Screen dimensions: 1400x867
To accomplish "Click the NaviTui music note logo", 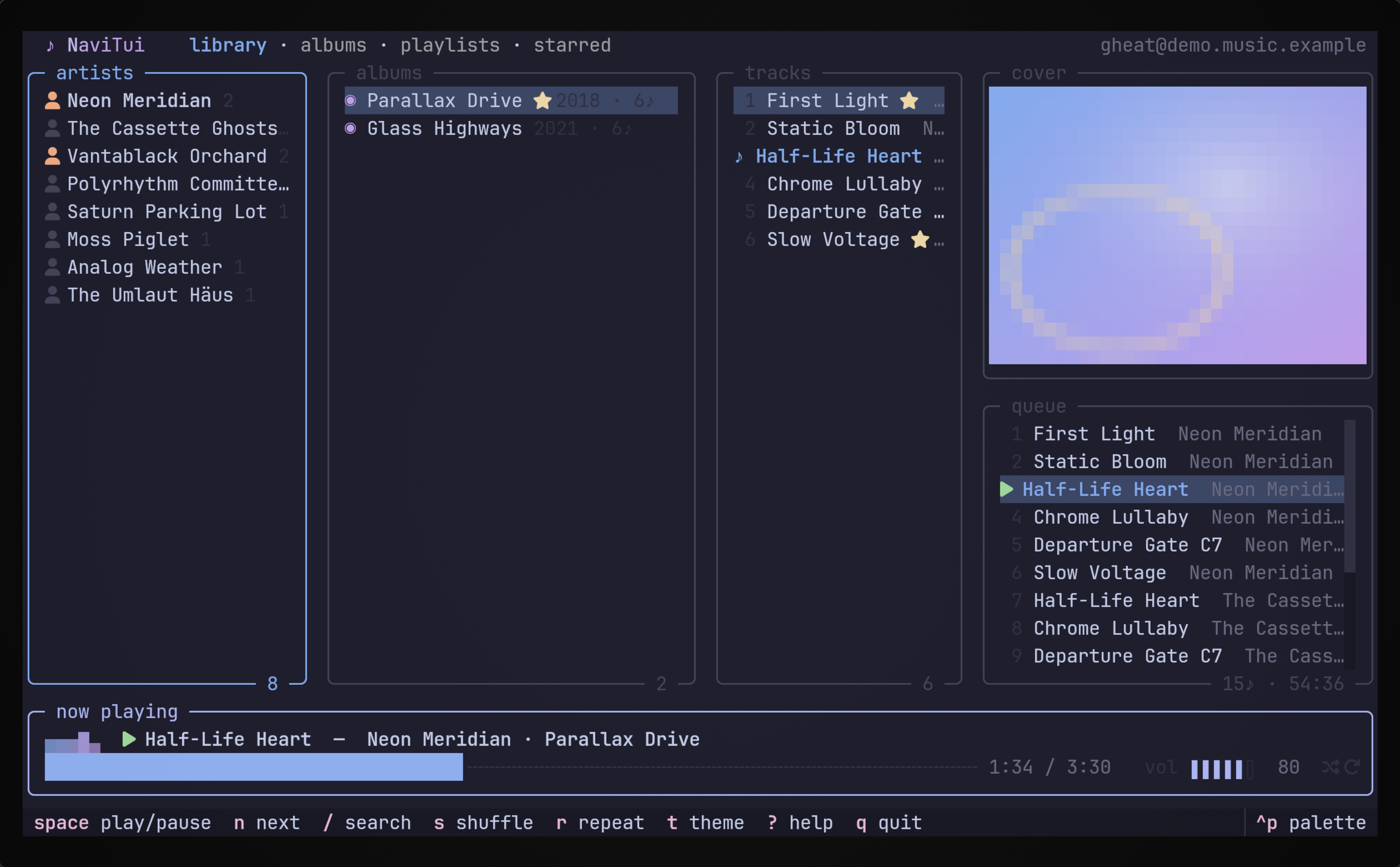I will (x=51, y=46).
